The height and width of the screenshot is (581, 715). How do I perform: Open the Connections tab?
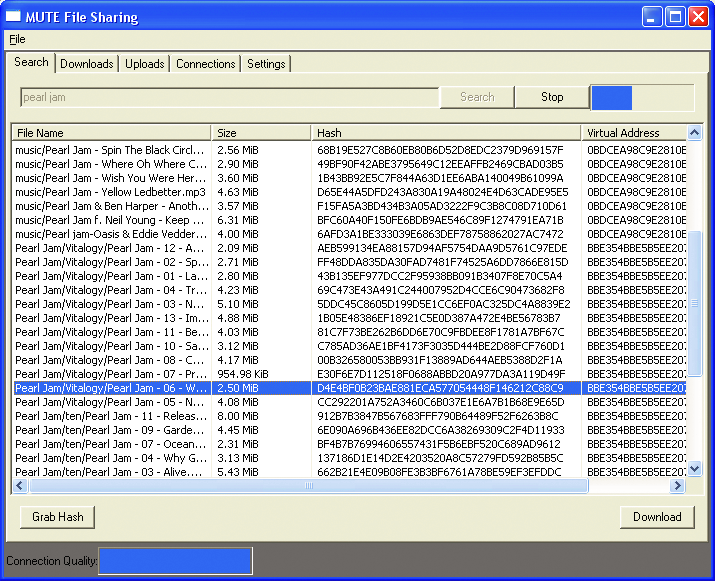click(x=205, y=64)
